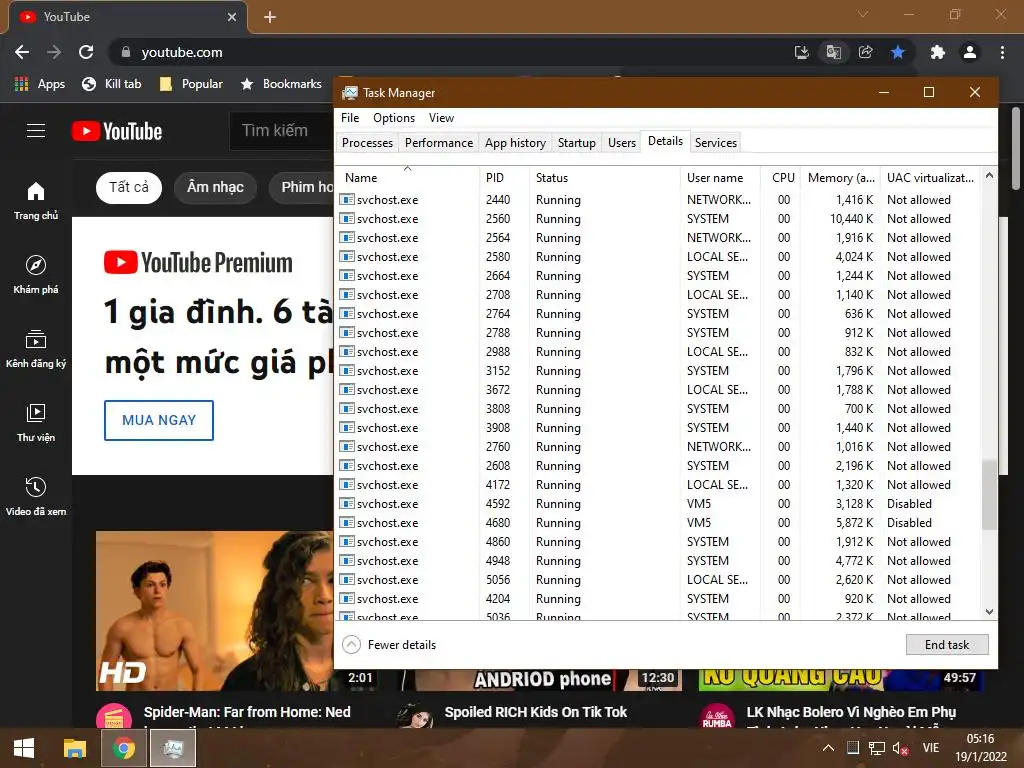Click Chrome back arrow
The height and width of the screenshot is (768, 1024).
click(22, 52)
